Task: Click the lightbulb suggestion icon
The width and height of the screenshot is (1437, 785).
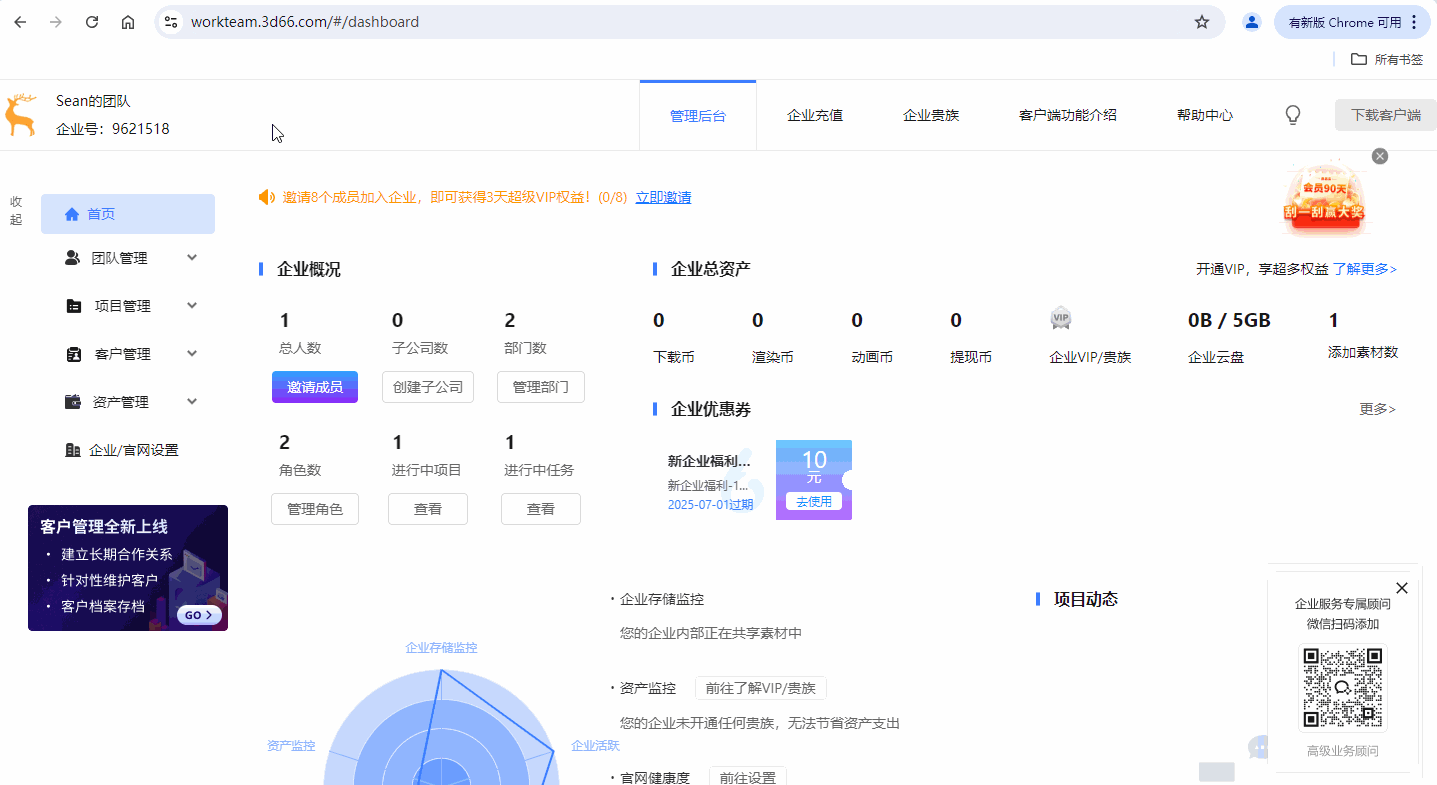Action: tap(1293, 115)
